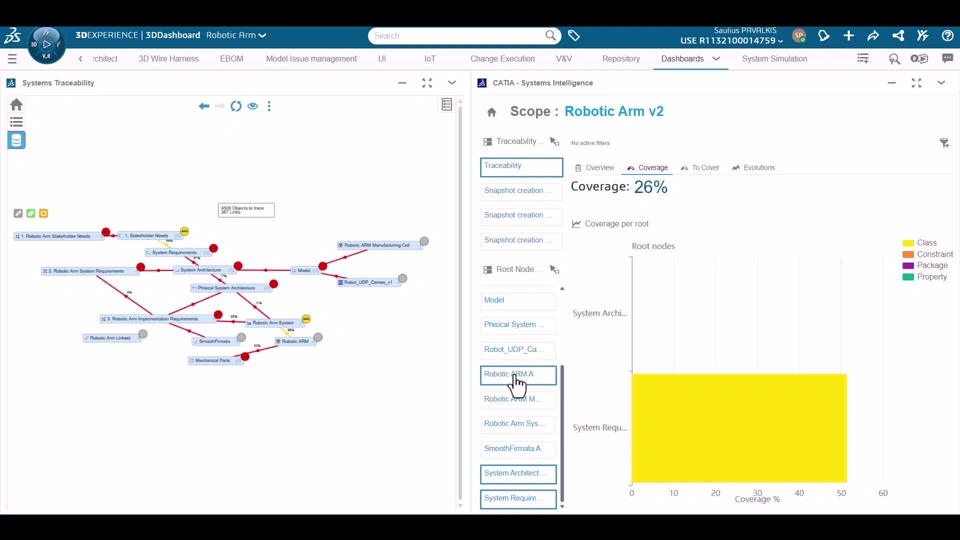Toggle the Constraint legend entry
960x540 pixels.
928,254
